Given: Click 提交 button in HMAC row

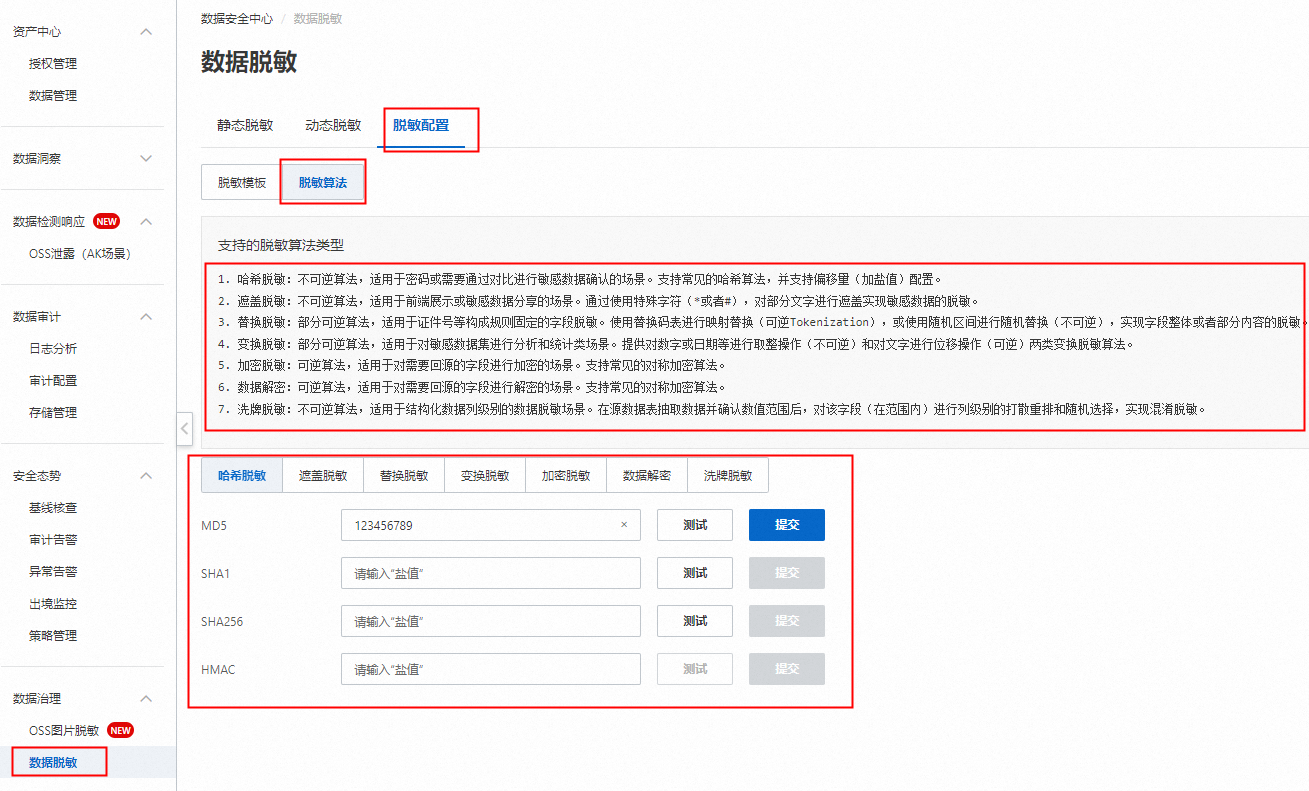Looking at the screenshot, I should [x=787, y=669].
